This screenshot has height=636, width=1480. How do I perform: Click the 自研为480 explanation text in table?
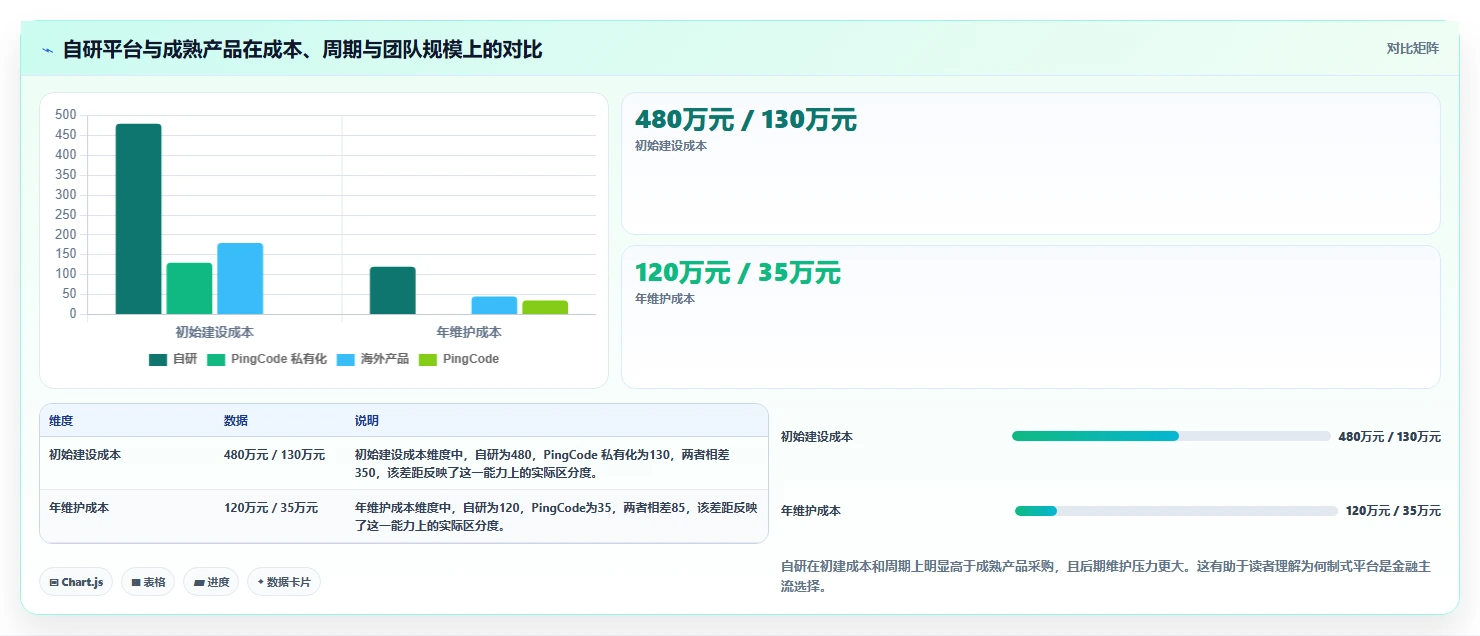pyautogui.click(x=542, y=464)
